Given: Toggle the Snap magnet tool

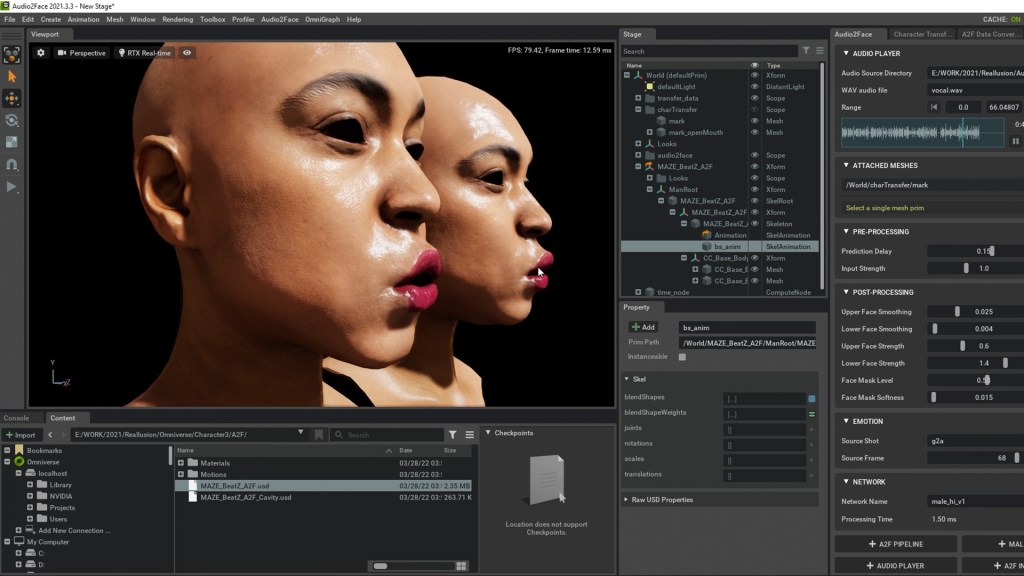Looking at the screenshot, I should tap(12, 164).
